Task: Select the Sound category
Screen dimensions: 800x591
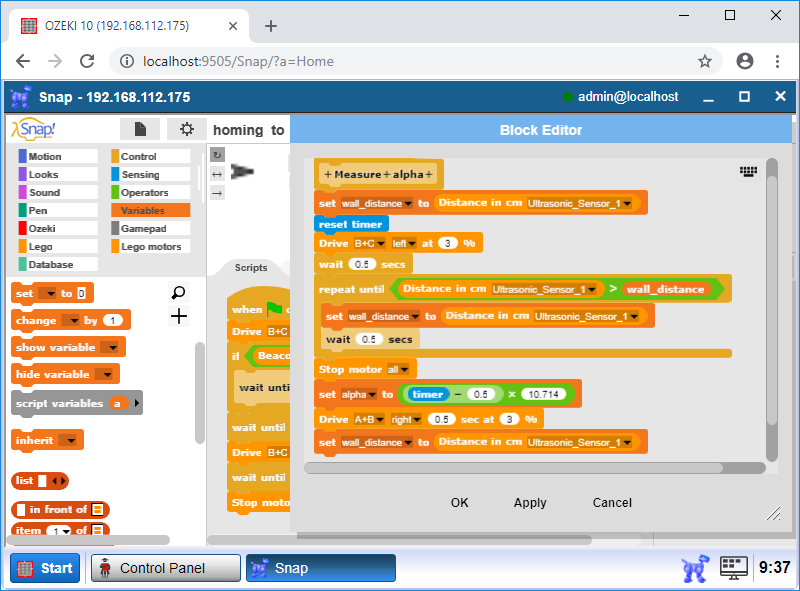Action: pyautogui.click(x=58, y=192)
